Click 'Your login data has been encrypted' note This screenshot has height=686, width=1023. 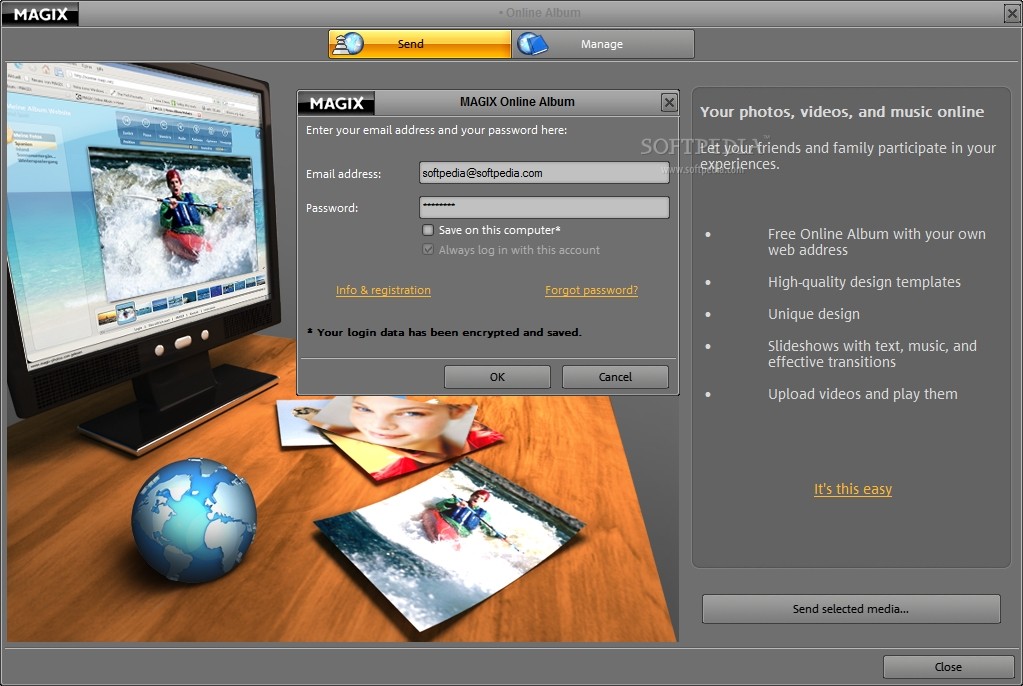click(x=444, y=332)
